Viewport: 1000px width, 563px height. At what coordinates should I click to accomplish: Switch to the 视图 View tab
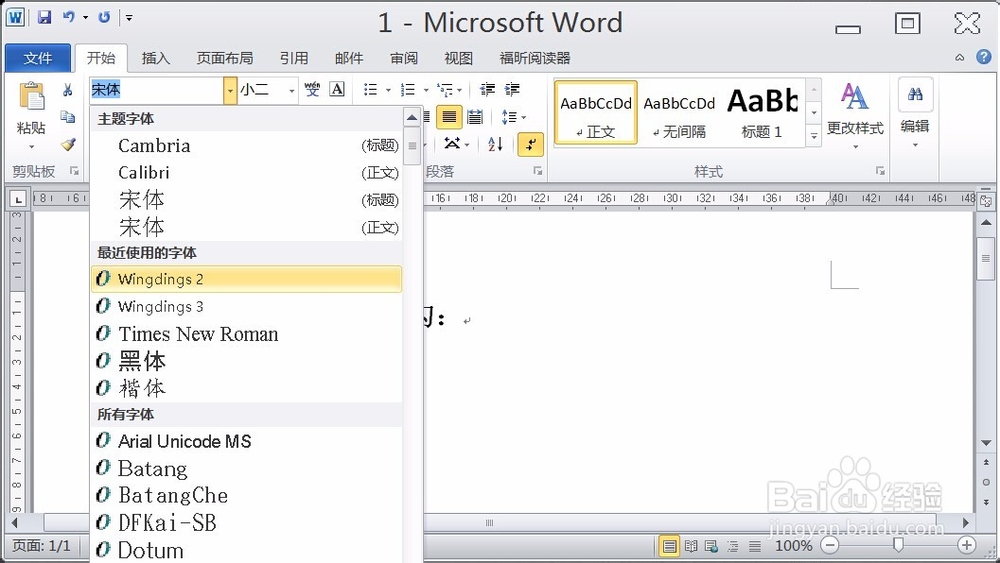pyautogui.click(x=459, y=58)
